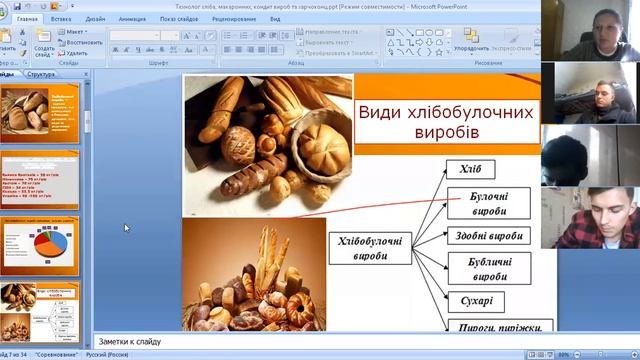This screenshot has height=360, width=640.
Task: Save the presentation with the floppy disk icon
Action: tap(17, 7)
